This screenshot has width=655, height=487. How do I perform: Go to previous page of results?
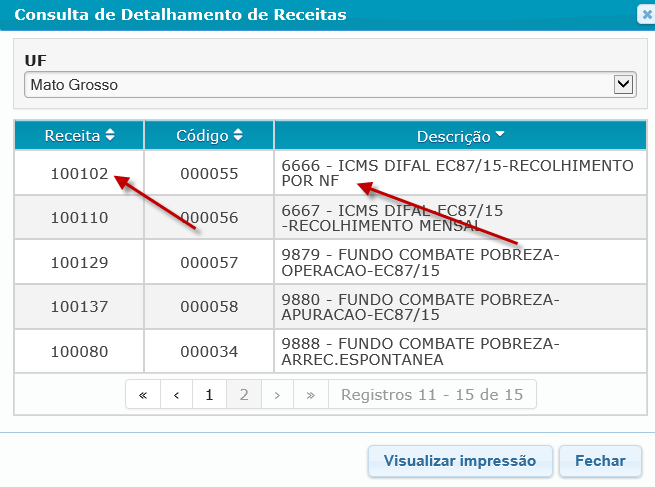(176, 394)
